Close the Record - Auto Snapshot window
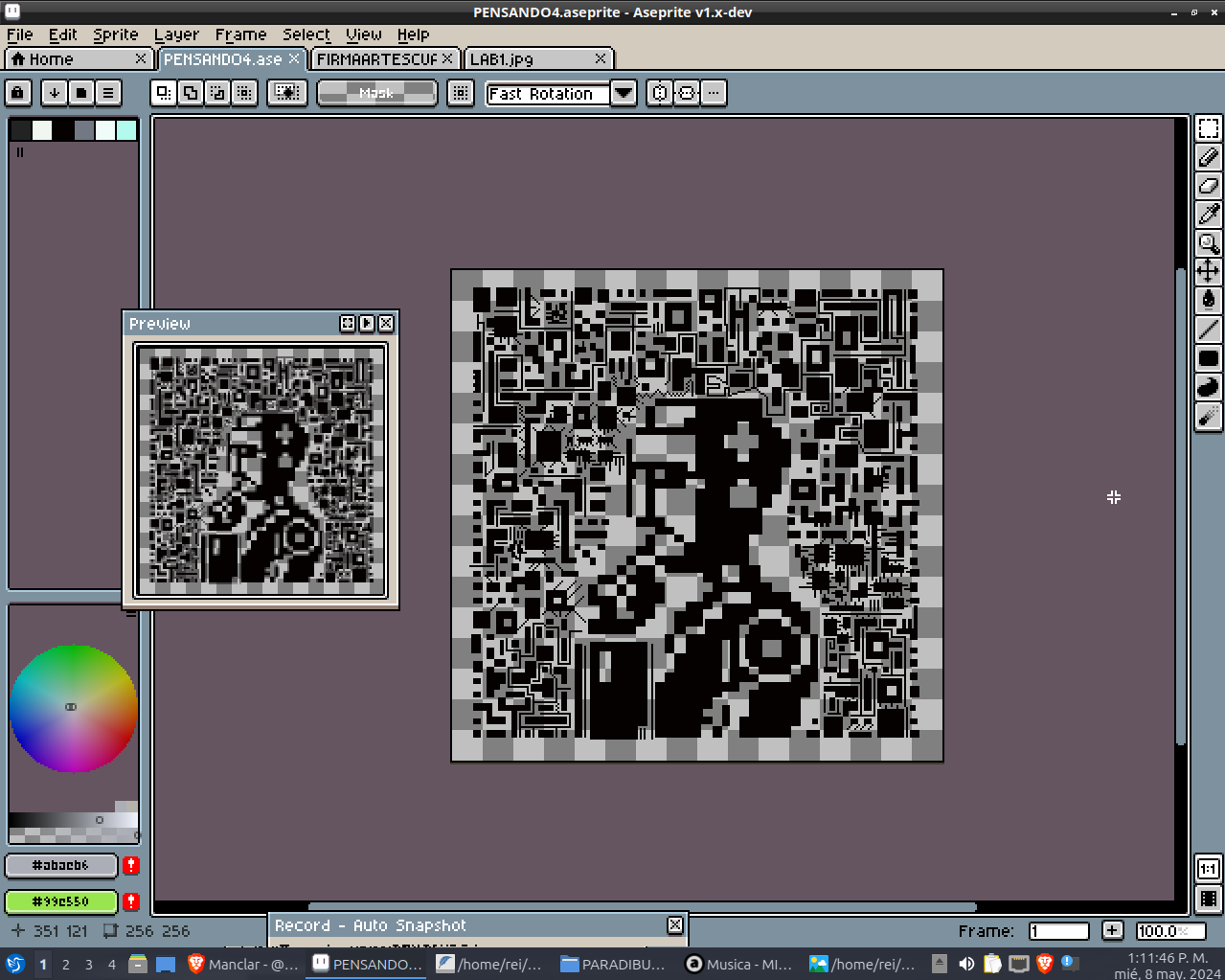This screenshot has height=980, width=1225. pos(675,924)
